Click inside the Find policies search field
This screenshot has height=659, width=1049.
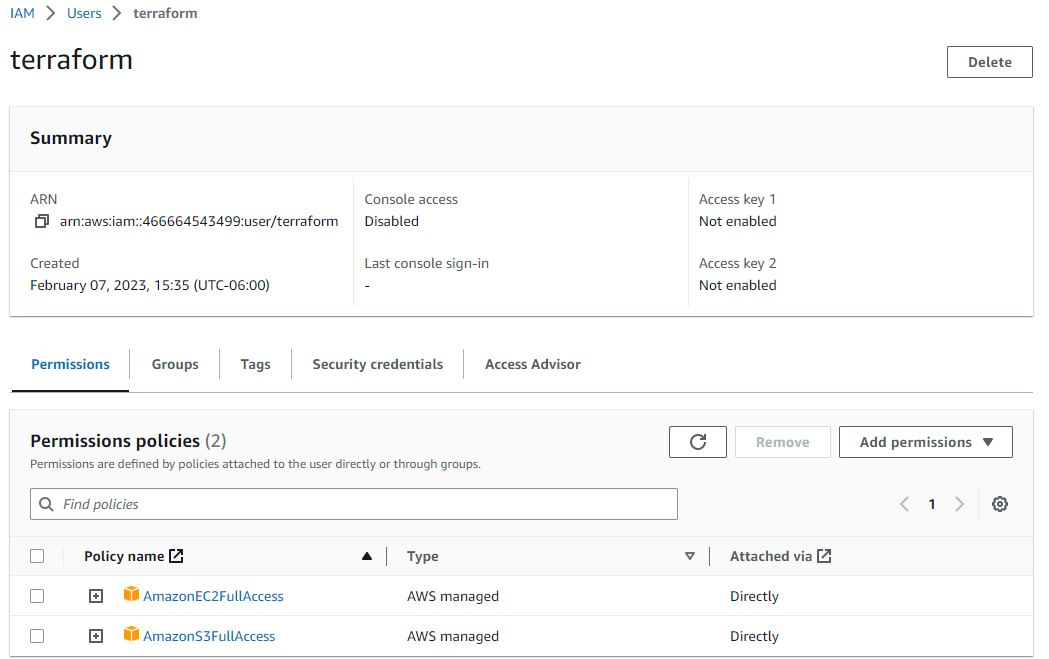coord(300,504)
